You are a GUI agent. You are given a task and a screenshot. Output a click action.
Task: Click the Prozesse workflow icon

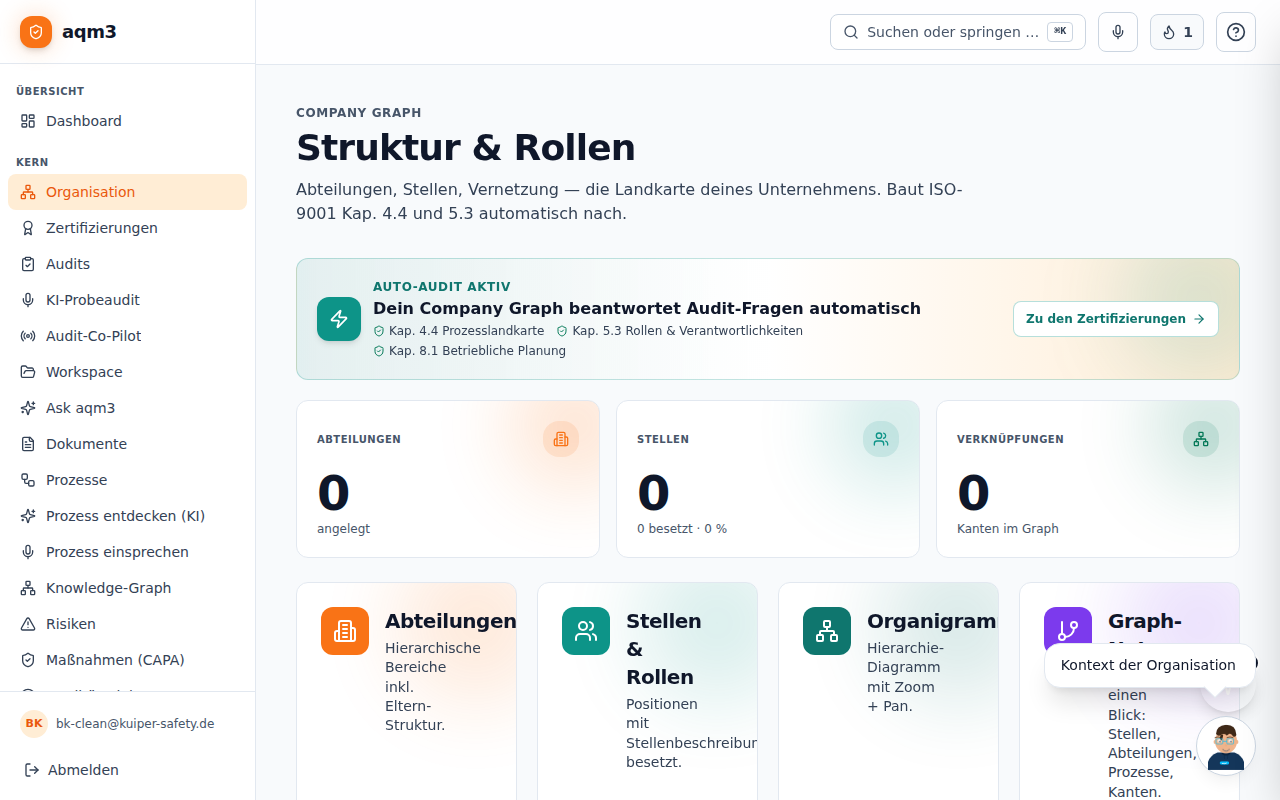pyautogui.click(x=28, y=480)
